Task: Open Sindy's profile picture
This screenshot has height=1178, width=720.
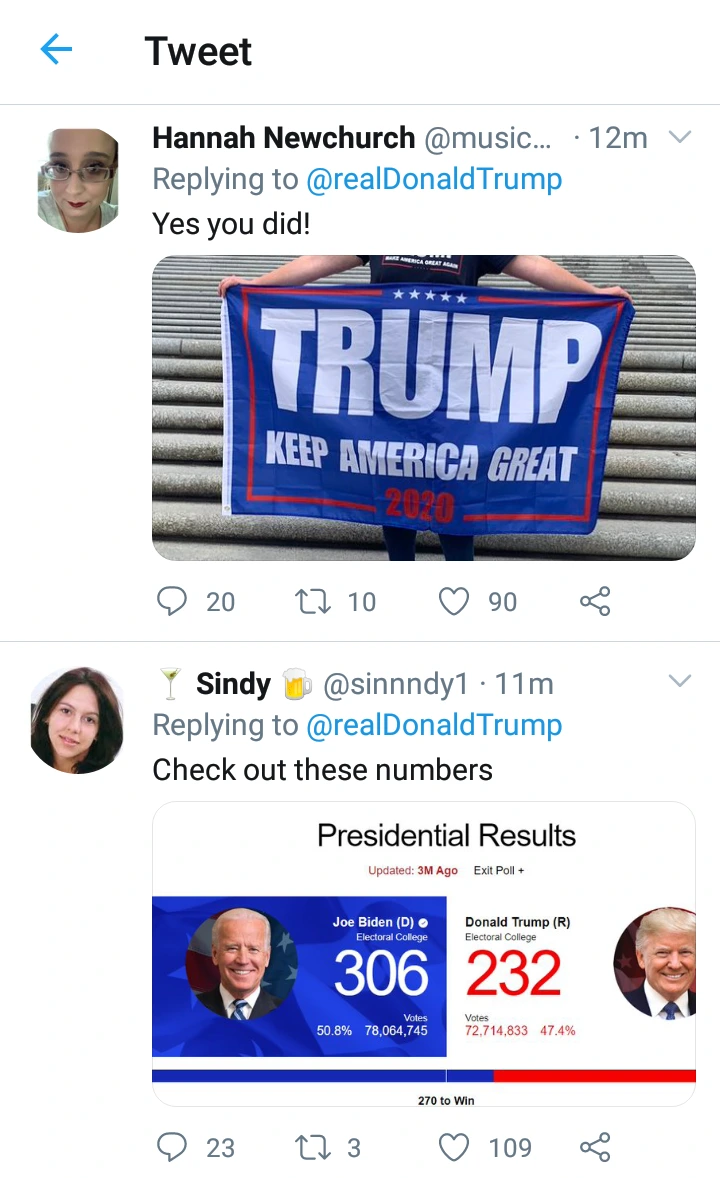Action: (x=77, y=720)
